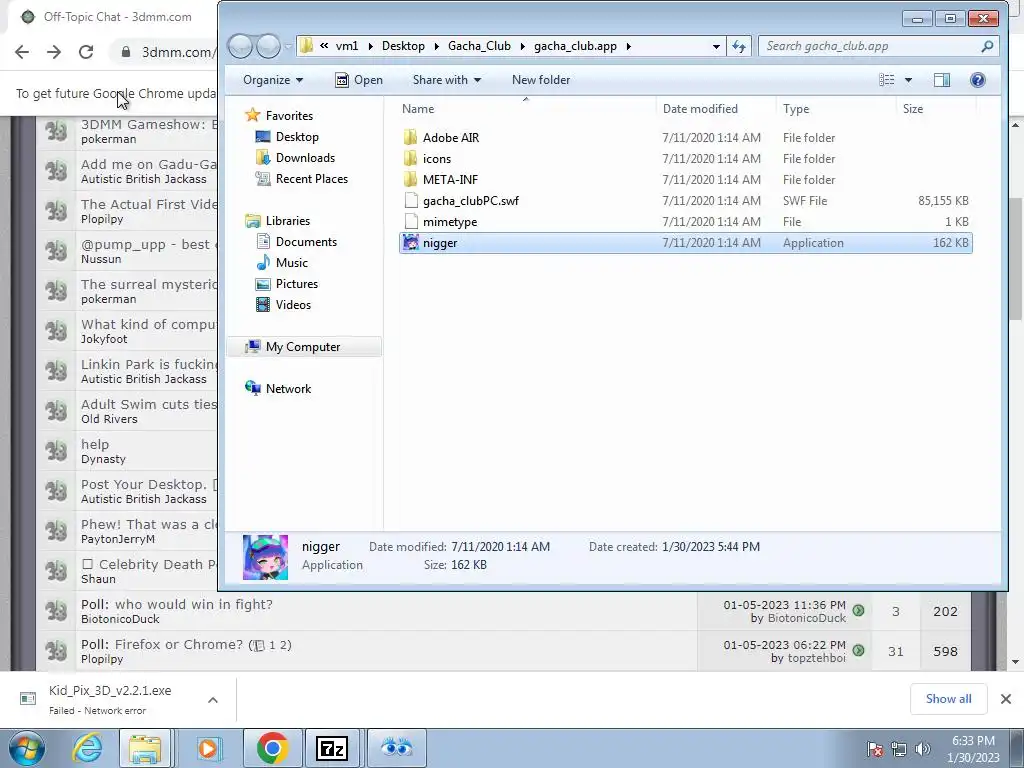
Task: Open the address bar history dropdown
Action: click(x=716, y=46)
